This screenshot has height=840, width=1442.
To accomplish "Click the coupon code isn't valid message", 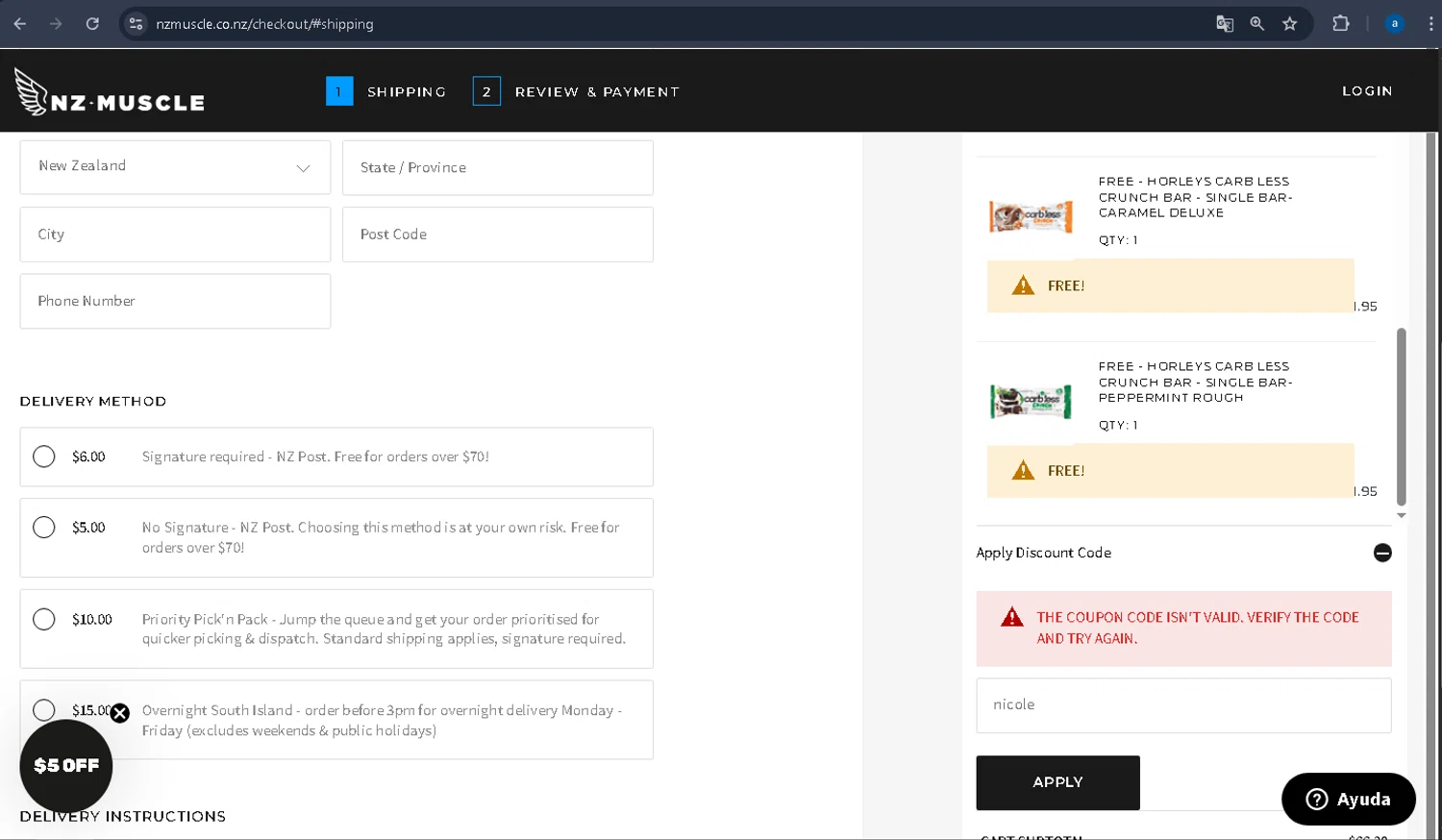I will click(1198, 628).
